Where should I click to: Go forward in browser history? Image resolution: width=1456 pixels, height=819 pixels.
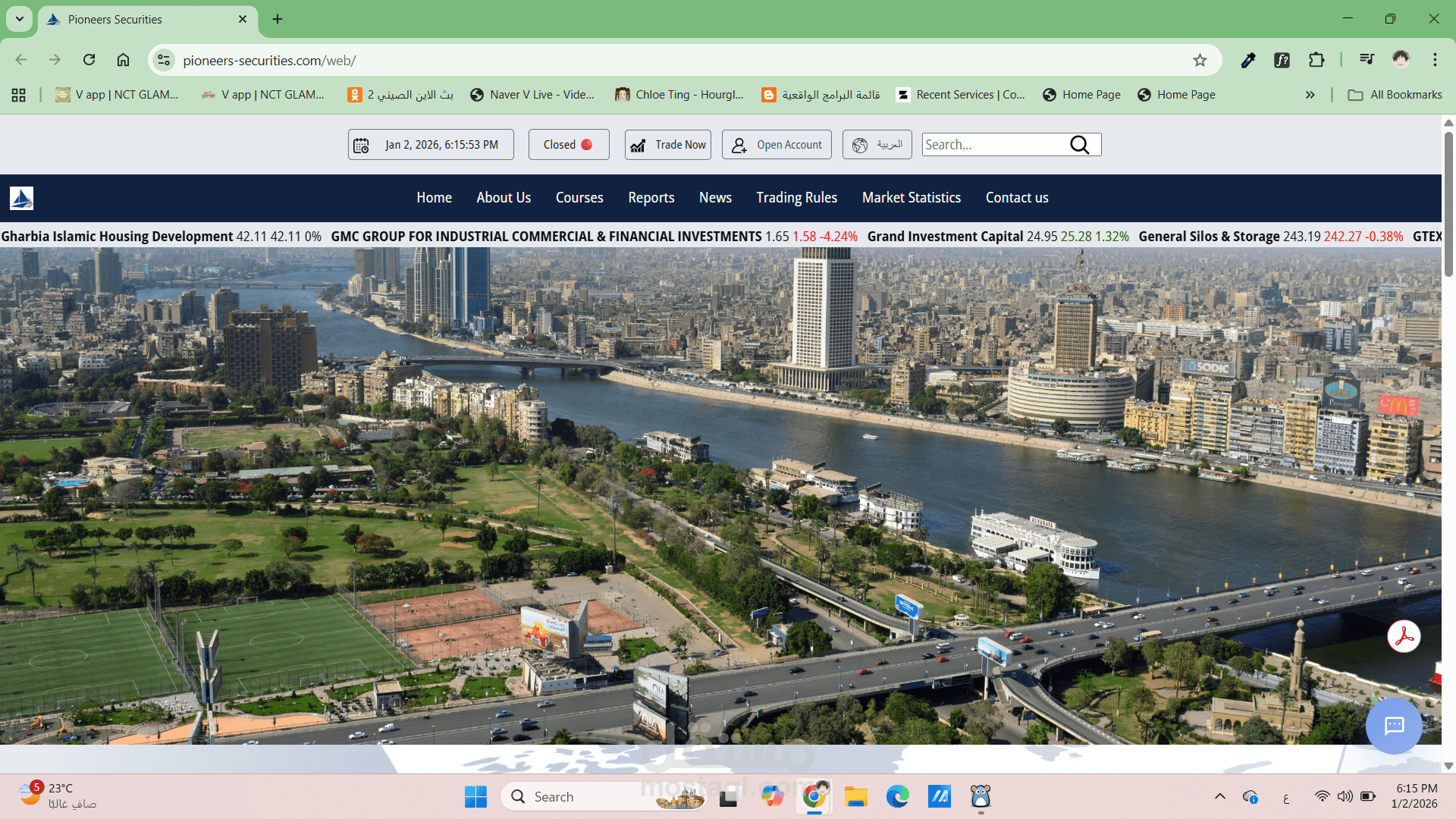click(x=55, y=60)
